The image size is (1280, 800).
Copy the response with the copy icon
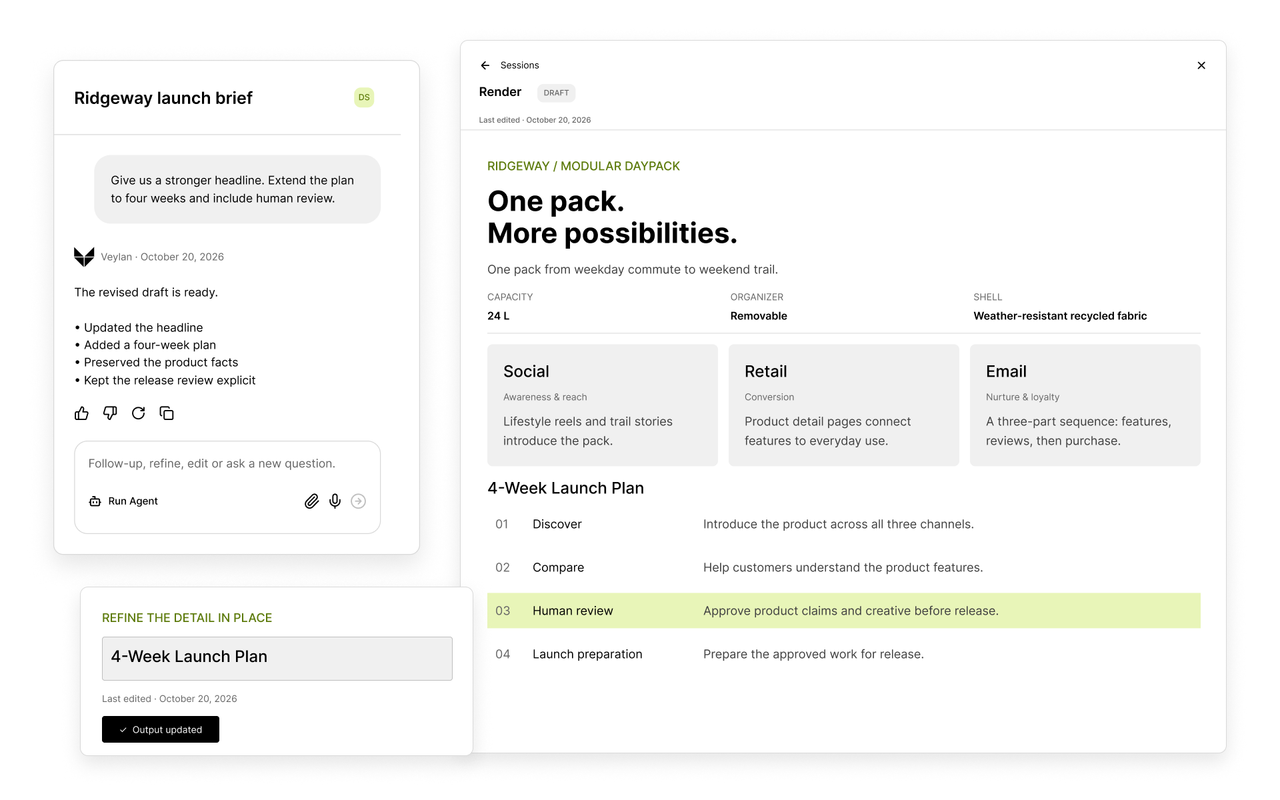[167, 413]
